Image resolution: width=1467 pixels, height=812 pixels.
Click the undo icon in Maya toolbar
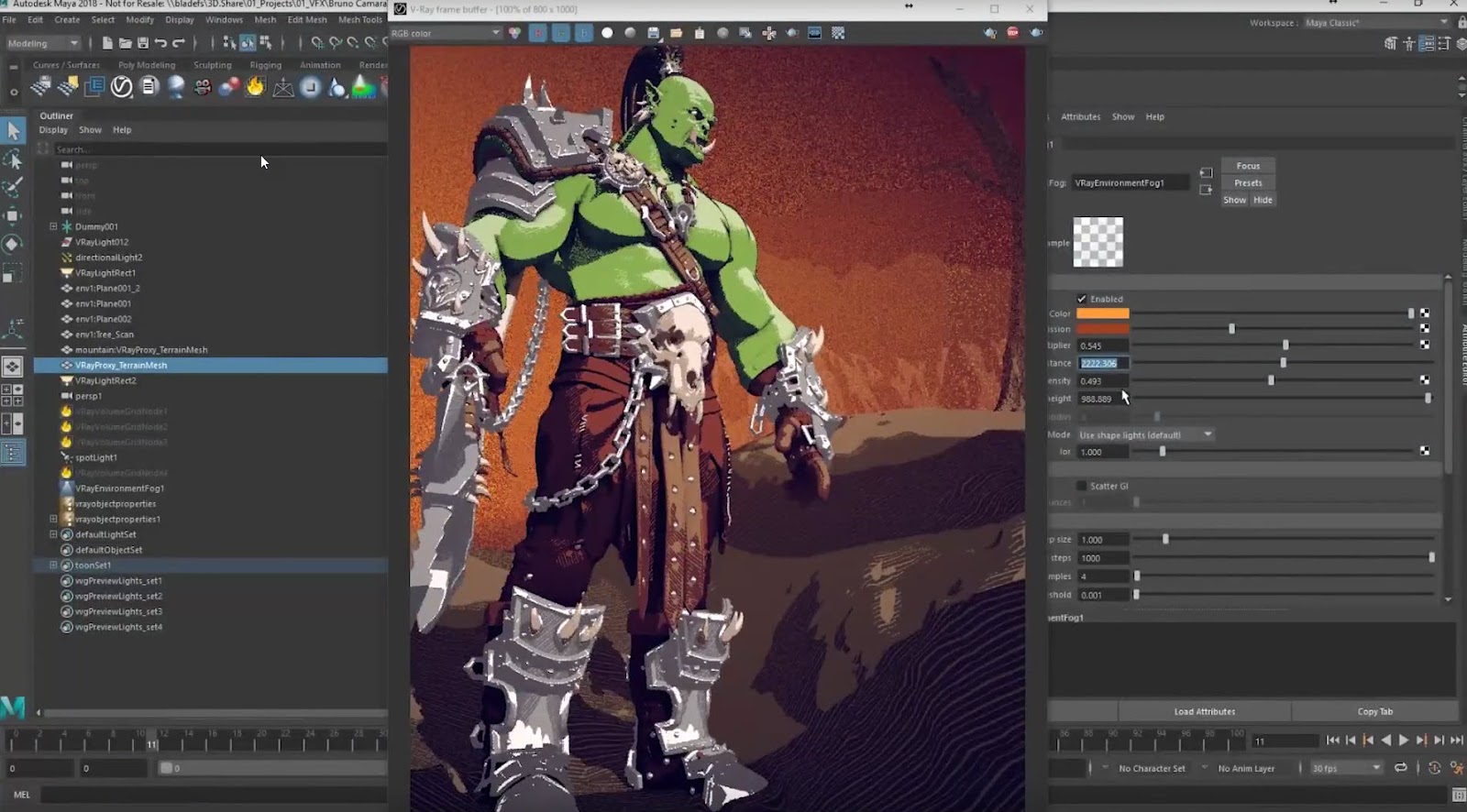tap(161, 43)
